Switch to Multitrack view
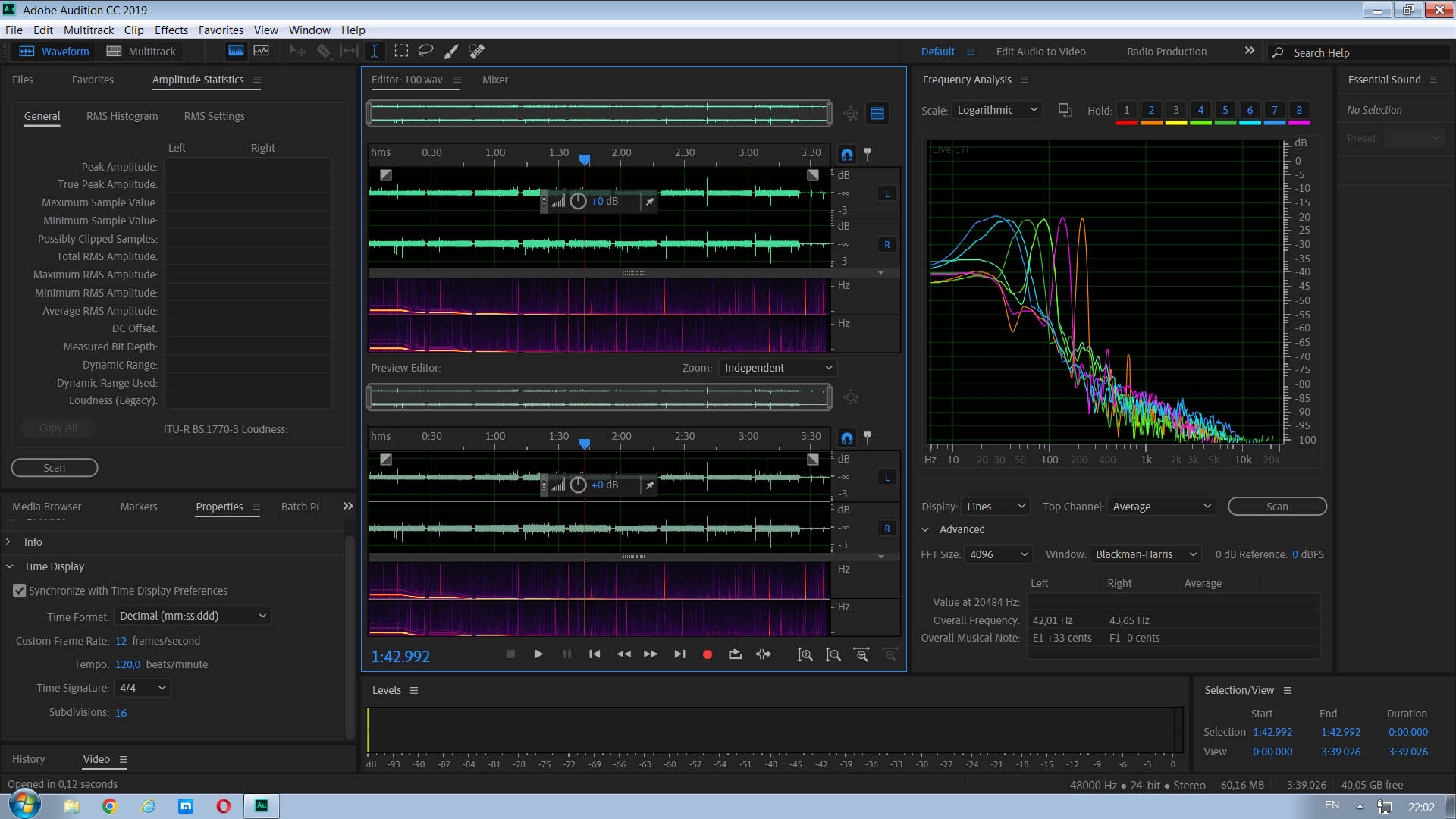 click(x=142, y=52)
